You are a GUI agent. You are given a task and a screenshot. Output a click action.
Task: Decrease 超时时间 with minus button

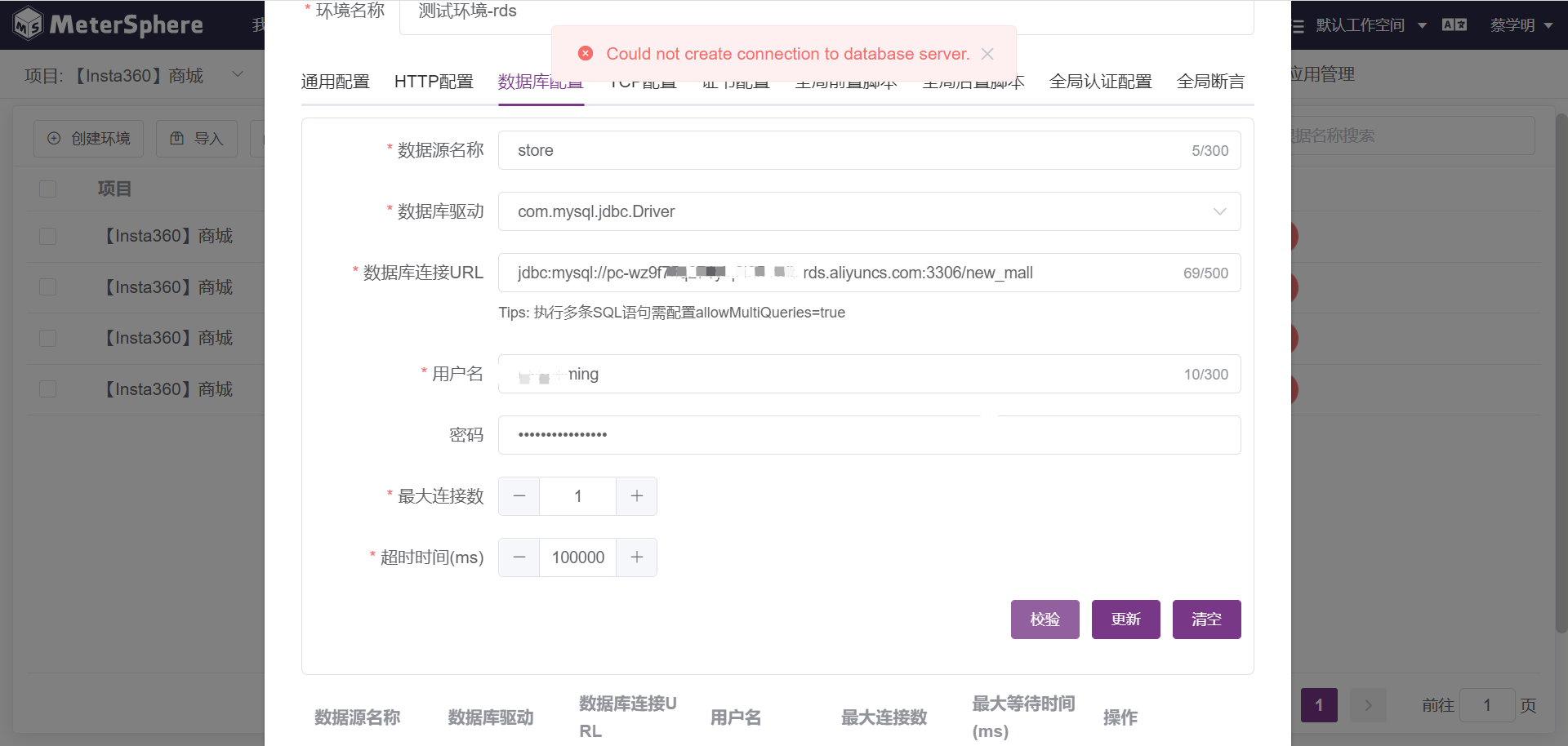(519, 557)
